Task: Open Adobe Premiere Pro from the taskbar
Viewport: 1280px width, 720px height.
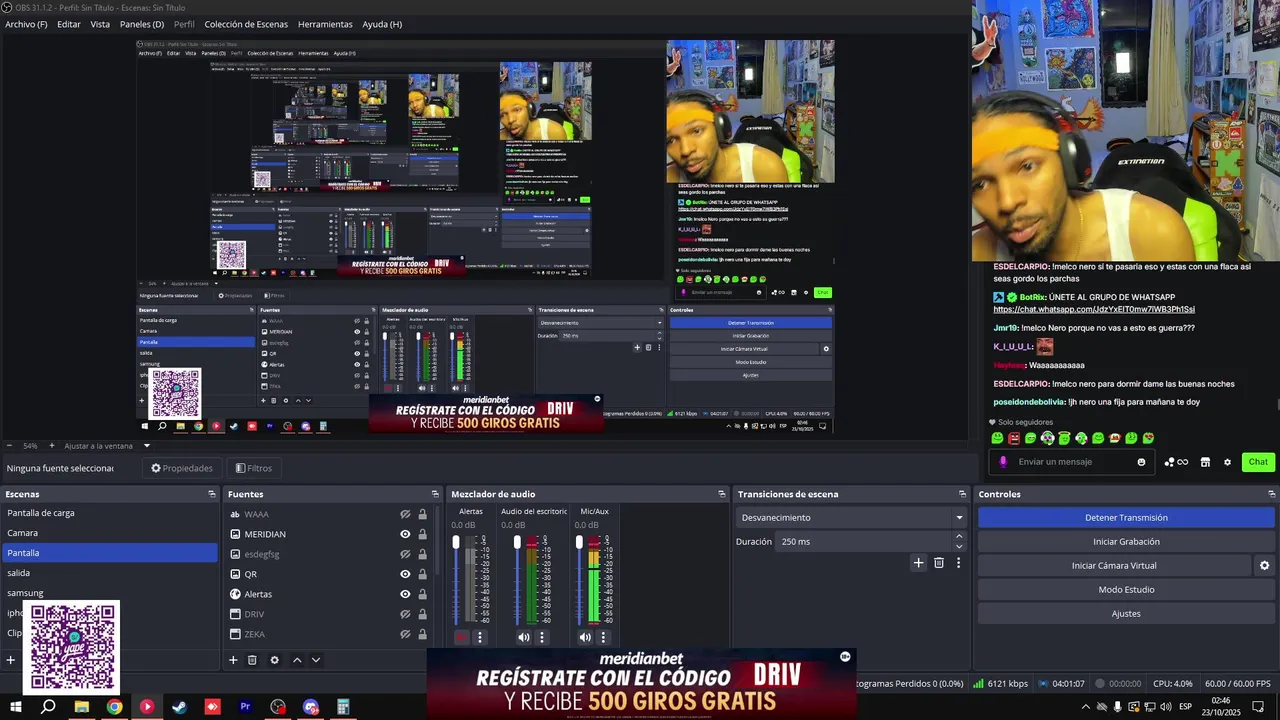Action: click(x=245, y=707)
